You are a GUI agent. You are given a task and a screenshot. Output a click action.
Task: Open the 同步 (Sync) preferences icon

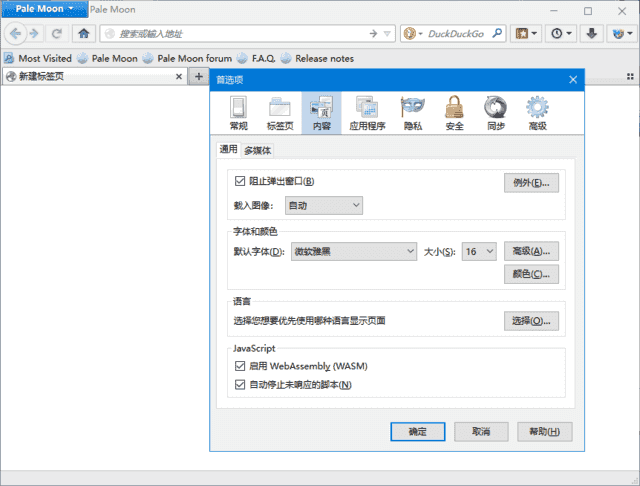click(x=495, y=113)
